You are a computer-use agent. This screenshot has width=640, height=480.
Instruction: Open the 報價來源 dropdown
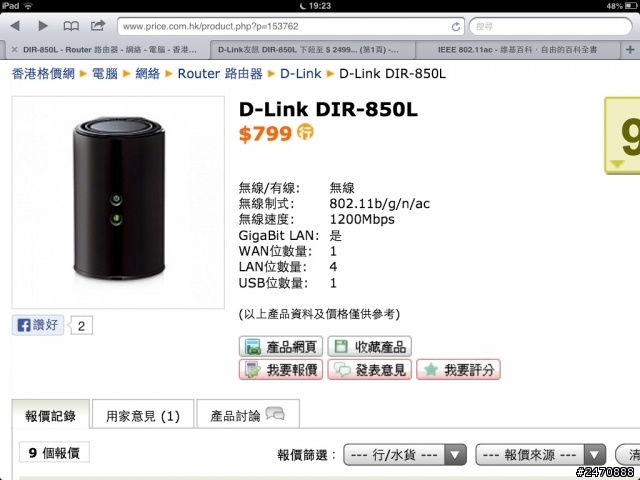pyautogui.click(x=540, y=454)
